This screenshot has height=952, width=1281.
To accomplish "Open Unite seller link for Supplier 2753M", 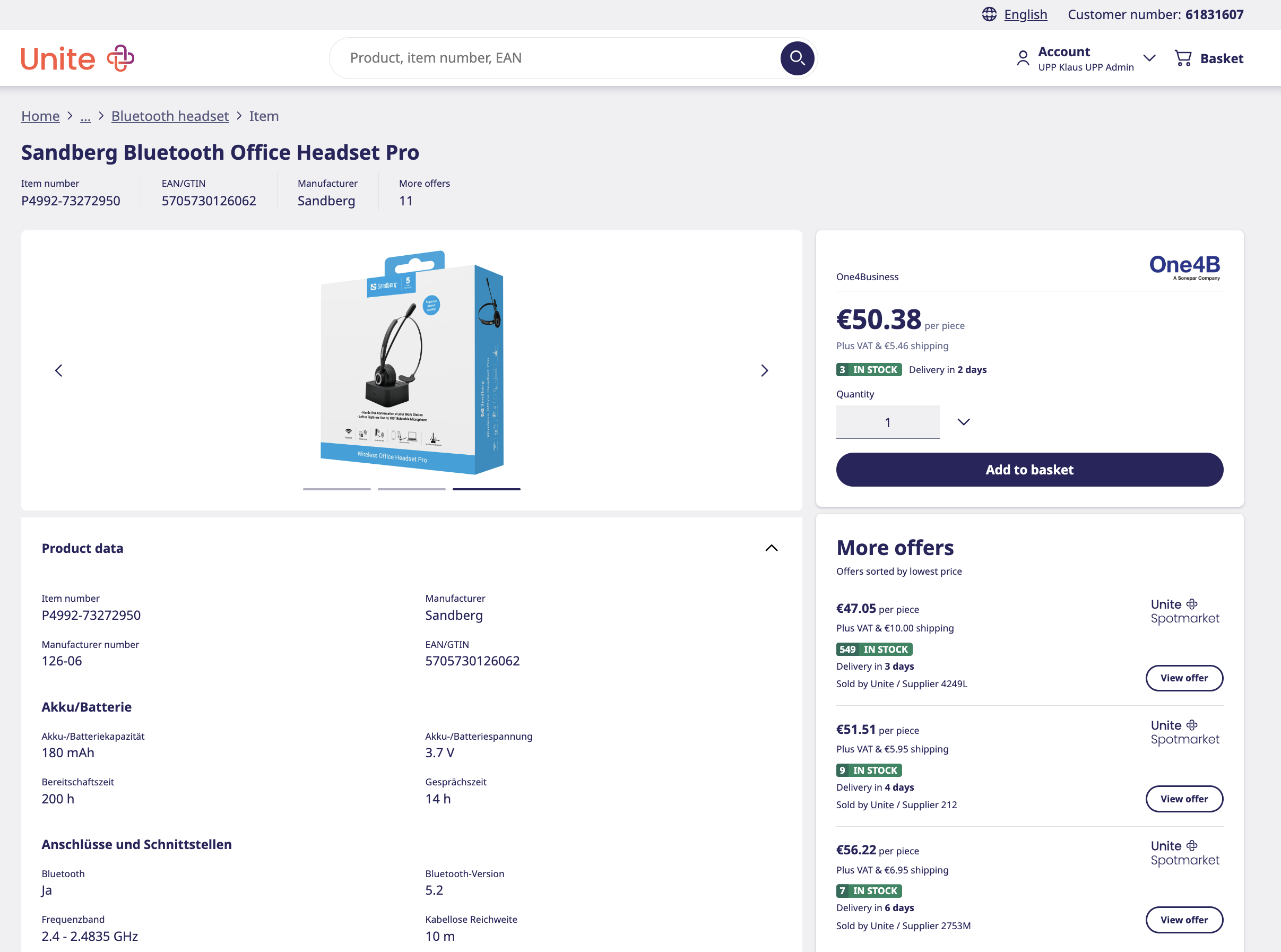I will (881, 926).
